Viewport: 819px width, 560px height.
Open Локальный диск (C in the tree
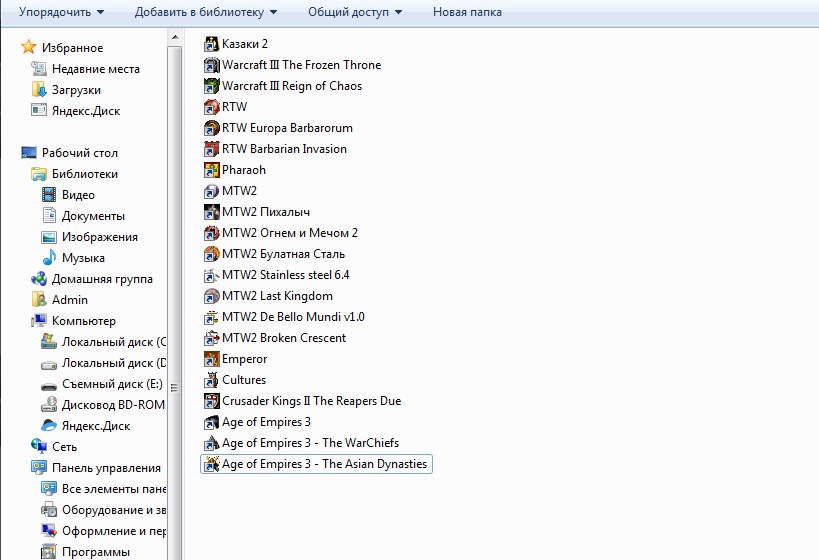[x=113, y=342]
